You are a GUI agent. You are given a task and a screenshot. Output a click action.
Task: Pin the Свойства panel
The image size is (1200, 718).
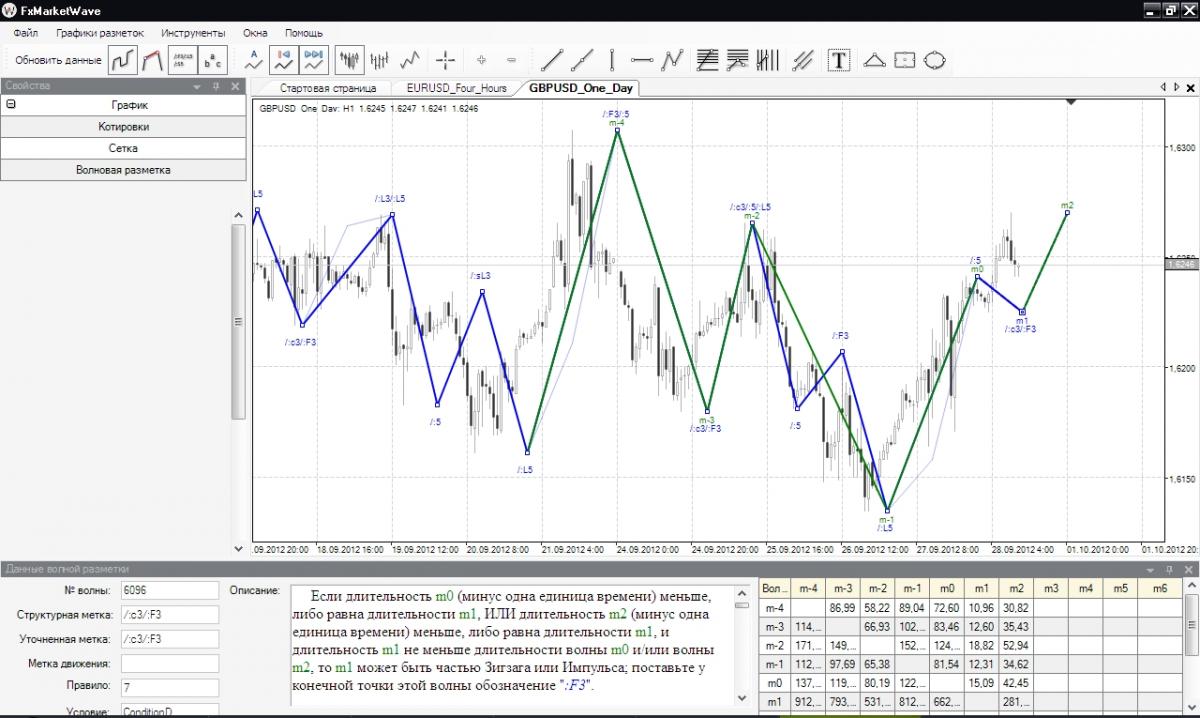216,87
